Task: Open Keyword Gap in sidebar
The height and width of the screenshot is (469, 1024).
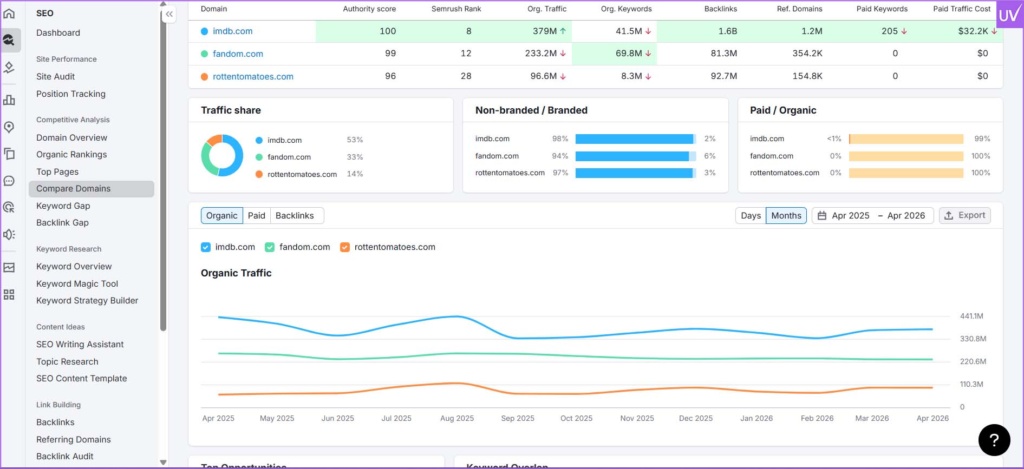Action: (x=63, y=205)
